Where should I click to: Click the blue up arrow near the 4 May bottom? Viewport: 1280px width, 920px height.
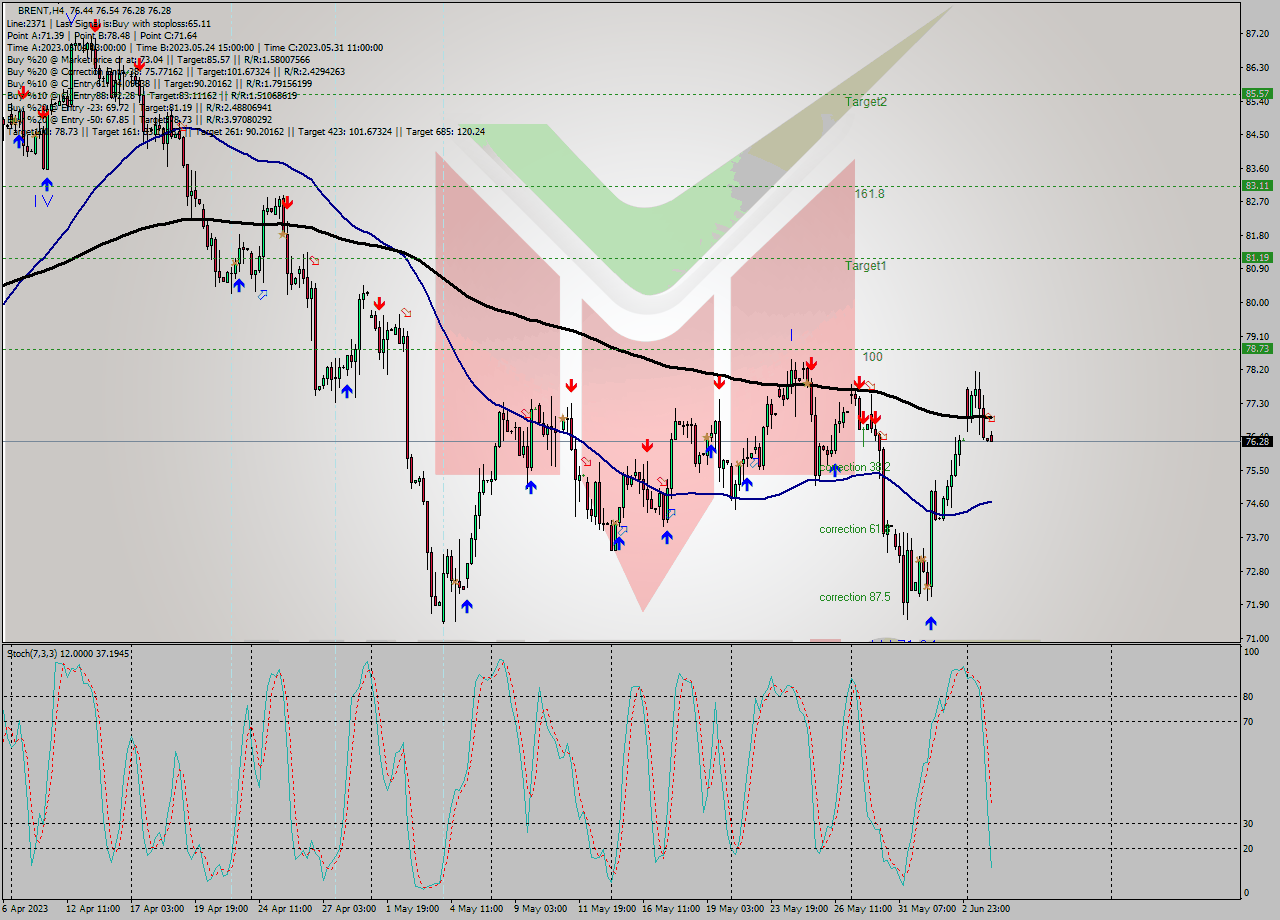pos(529,486)
